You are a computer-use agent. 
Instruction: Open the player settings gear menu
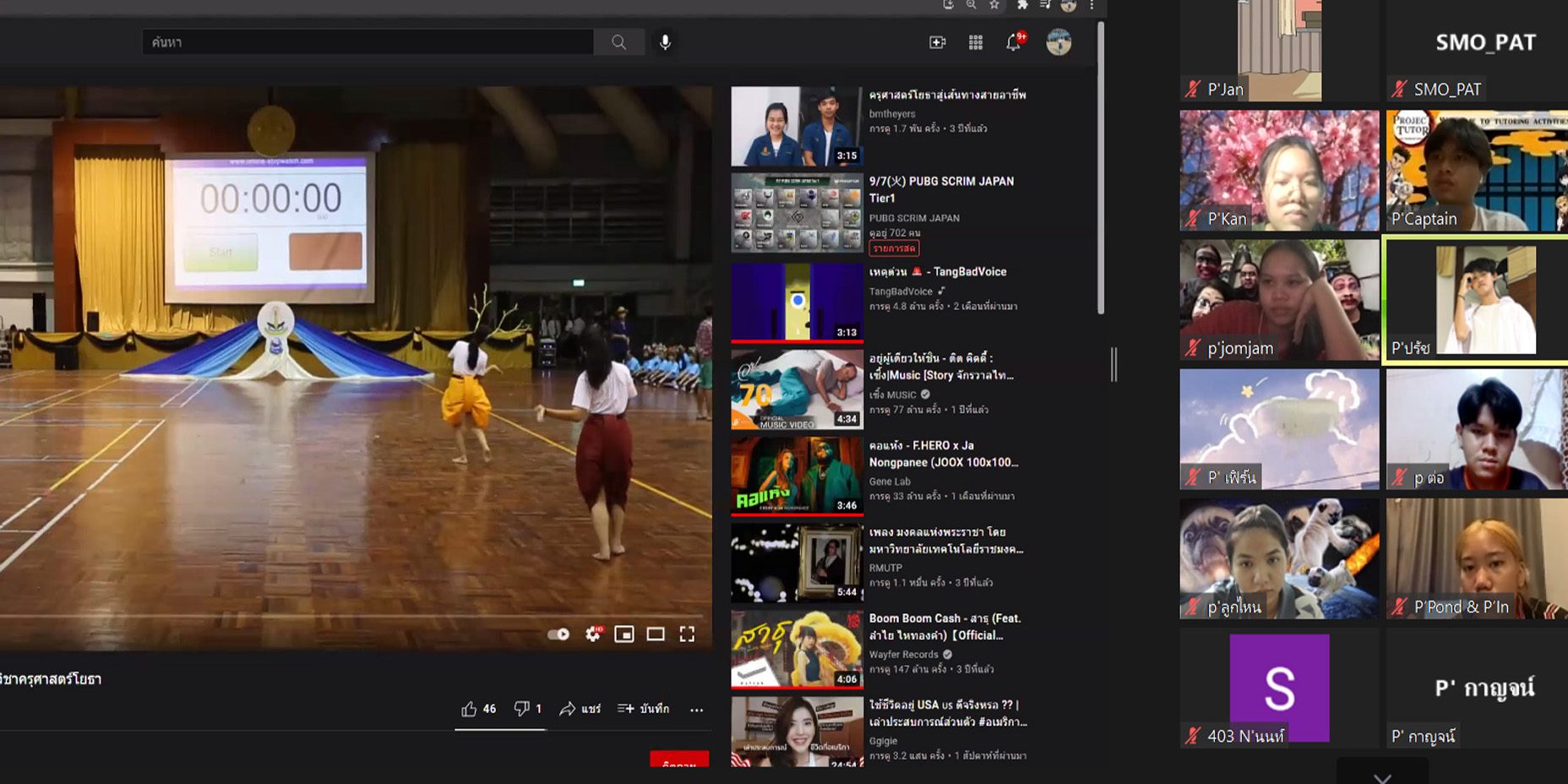pyautogui.click(x=592, y=634)
